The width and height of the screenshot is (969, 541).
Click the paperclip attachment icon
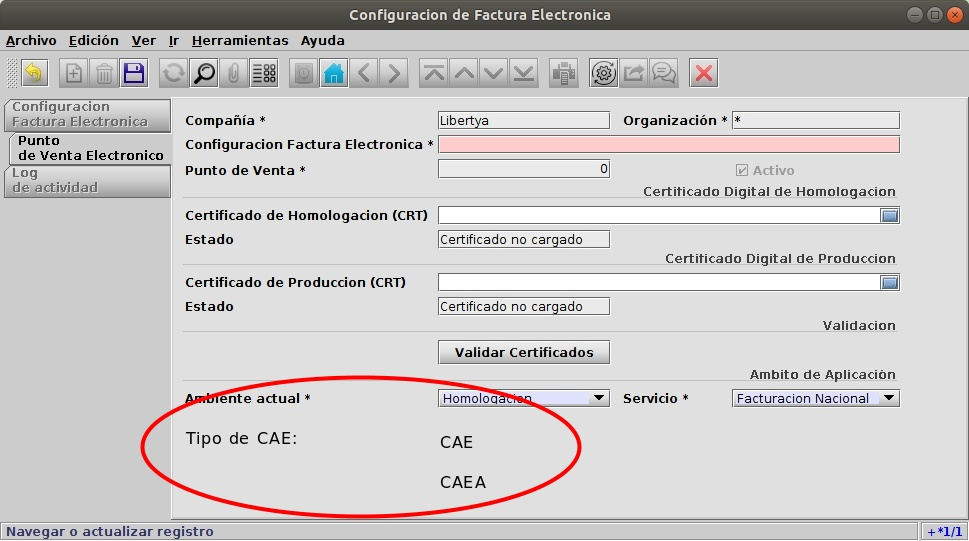coord(234,74)
